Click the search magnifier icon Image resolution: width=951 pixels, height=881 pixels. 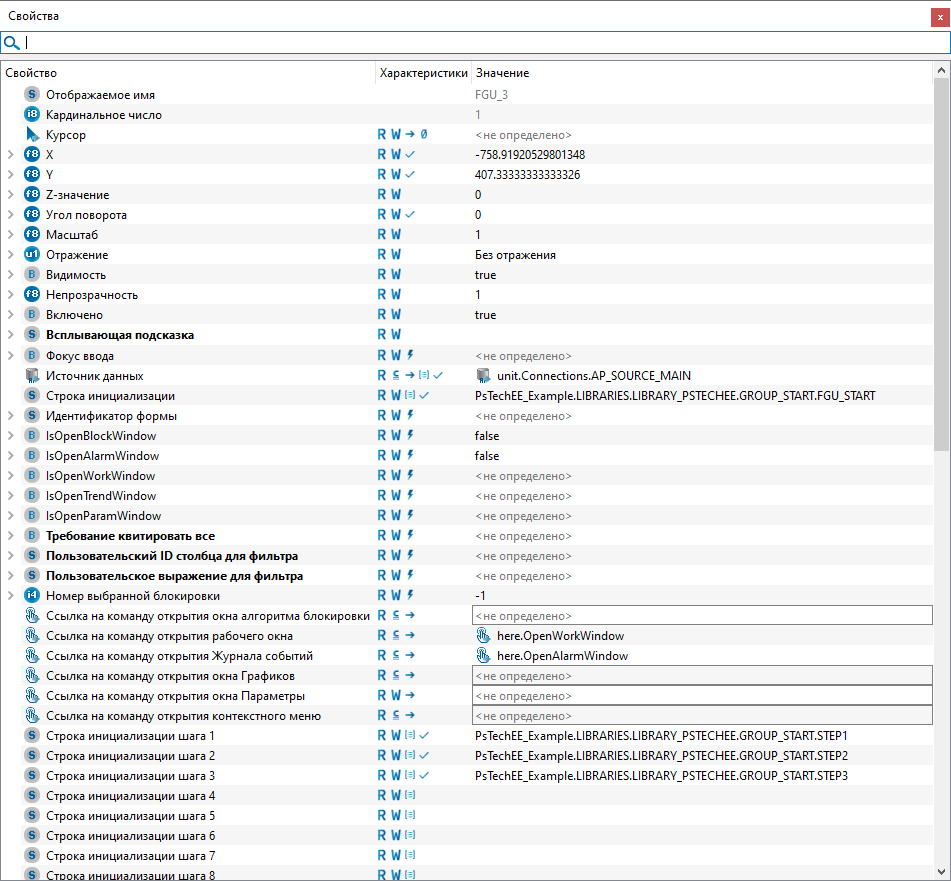pos(12,43)
